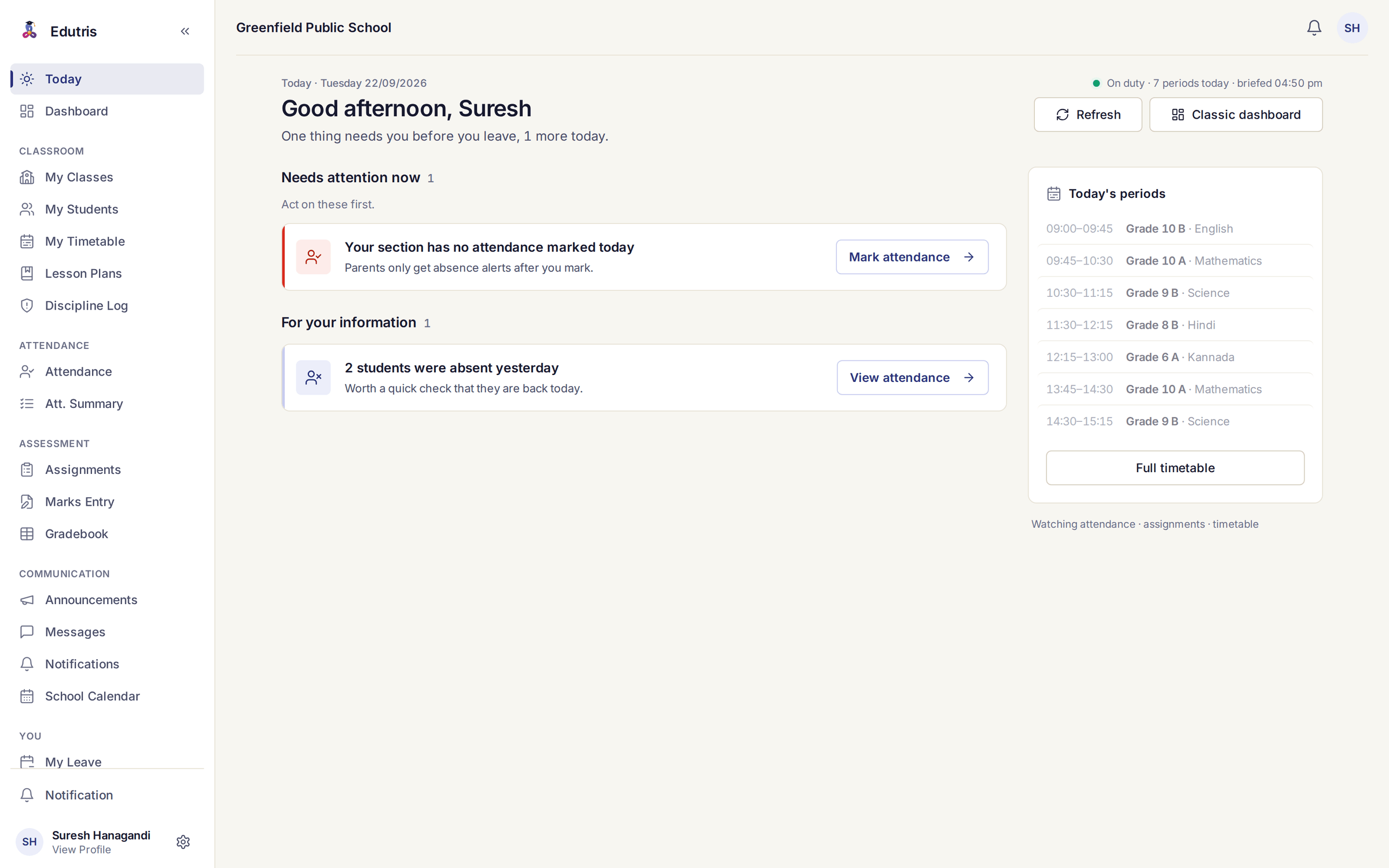Select the 09:00–09:45 Grade 10 B English period

coord(1175,229)
